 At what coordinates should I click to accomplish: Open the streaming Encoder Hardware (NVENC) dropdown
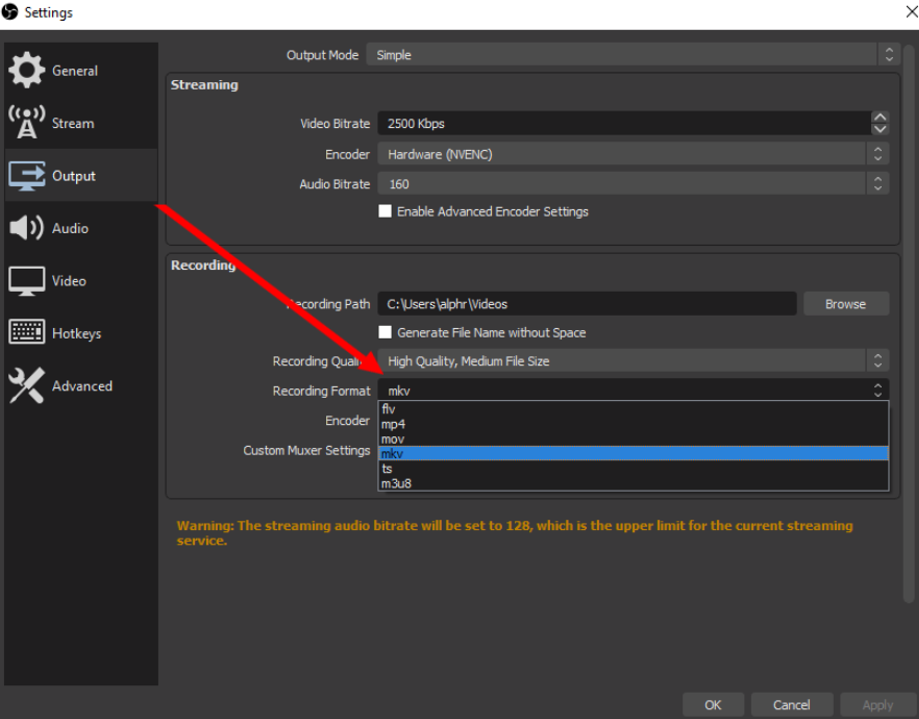click(633, 154)
